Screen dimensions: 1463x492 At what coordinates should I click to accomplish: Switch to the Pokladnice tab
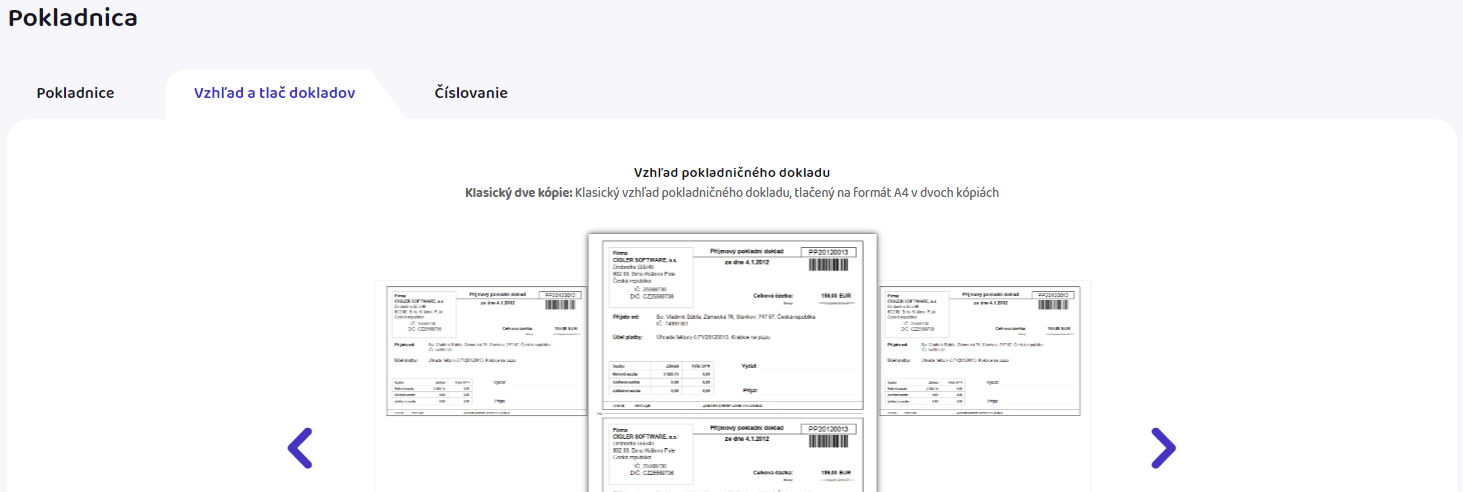click(75, 93)
